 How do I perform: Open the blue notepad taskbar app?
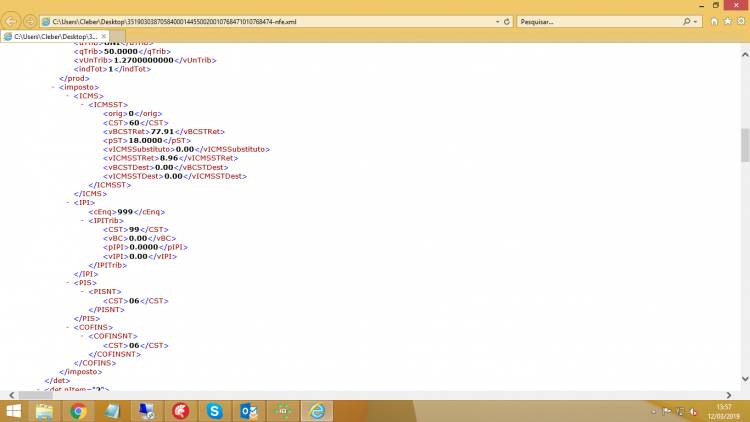click(x=112, y=411)
